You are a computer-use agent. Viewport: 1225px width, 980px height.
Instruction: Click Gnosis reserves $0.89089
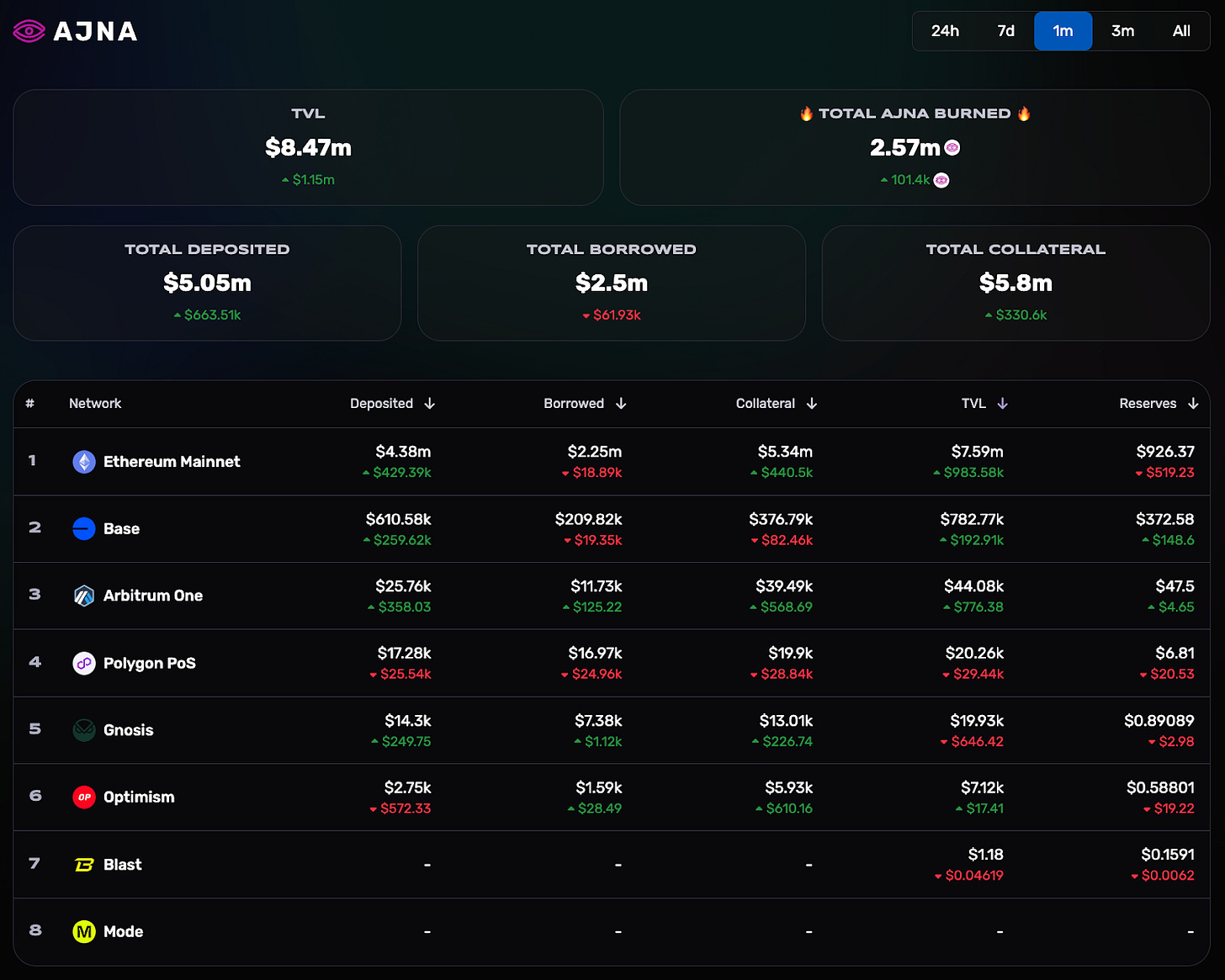(x=1159, y=721)
